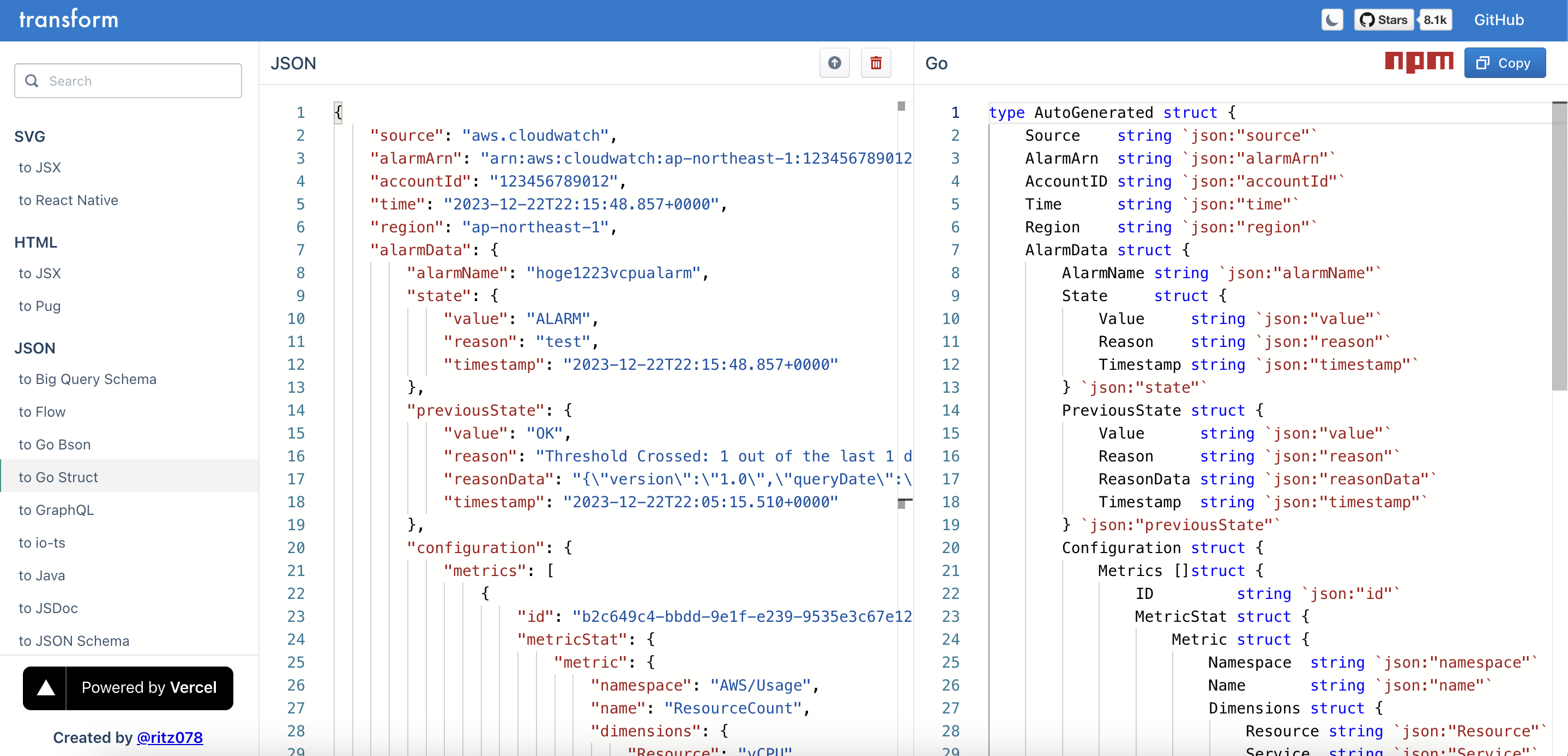Select to GraphQL in JSON section
The width and height of the screenshot is (1568, 756).
click(x=56, y=510)
